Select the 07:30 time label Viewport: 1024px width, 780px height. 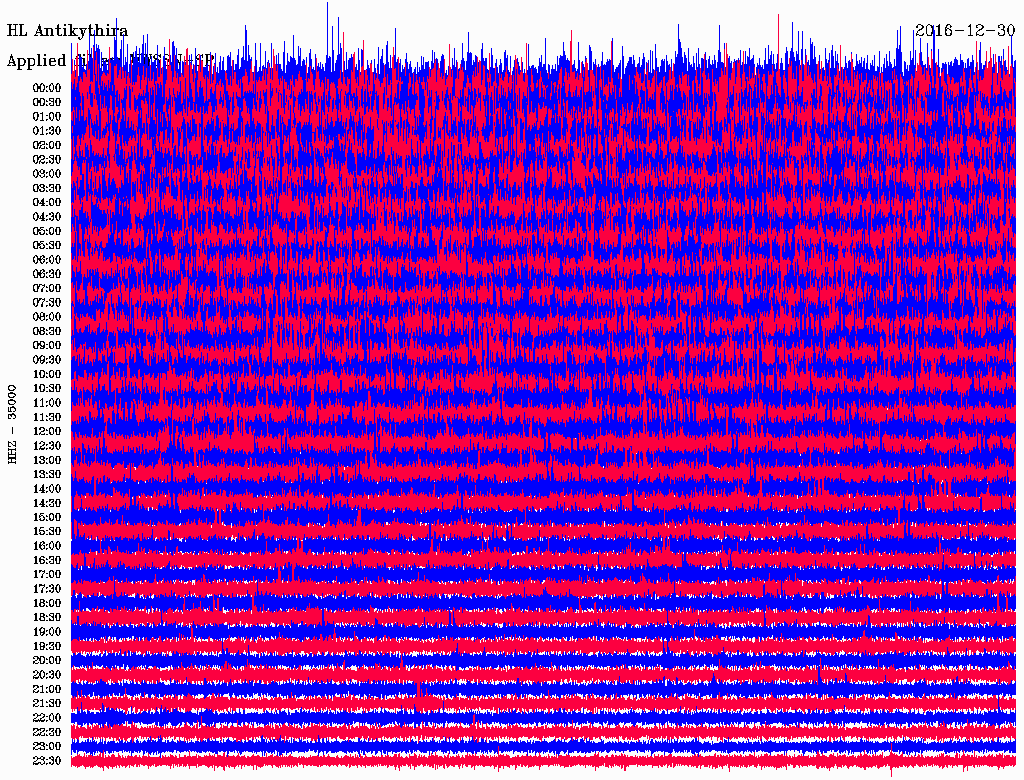pos(46,303)
